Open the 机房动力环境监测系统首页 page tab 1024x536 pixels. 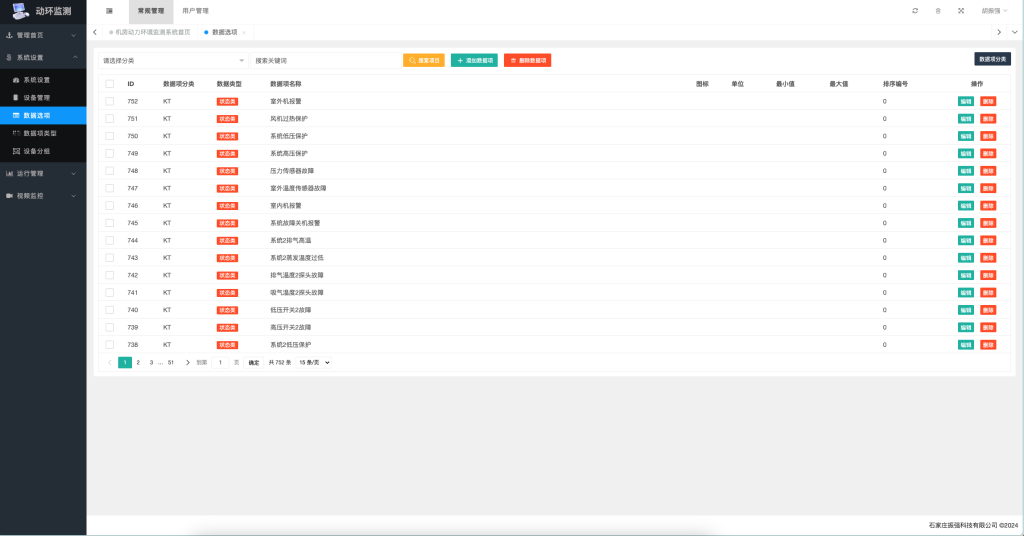point(151,32)
